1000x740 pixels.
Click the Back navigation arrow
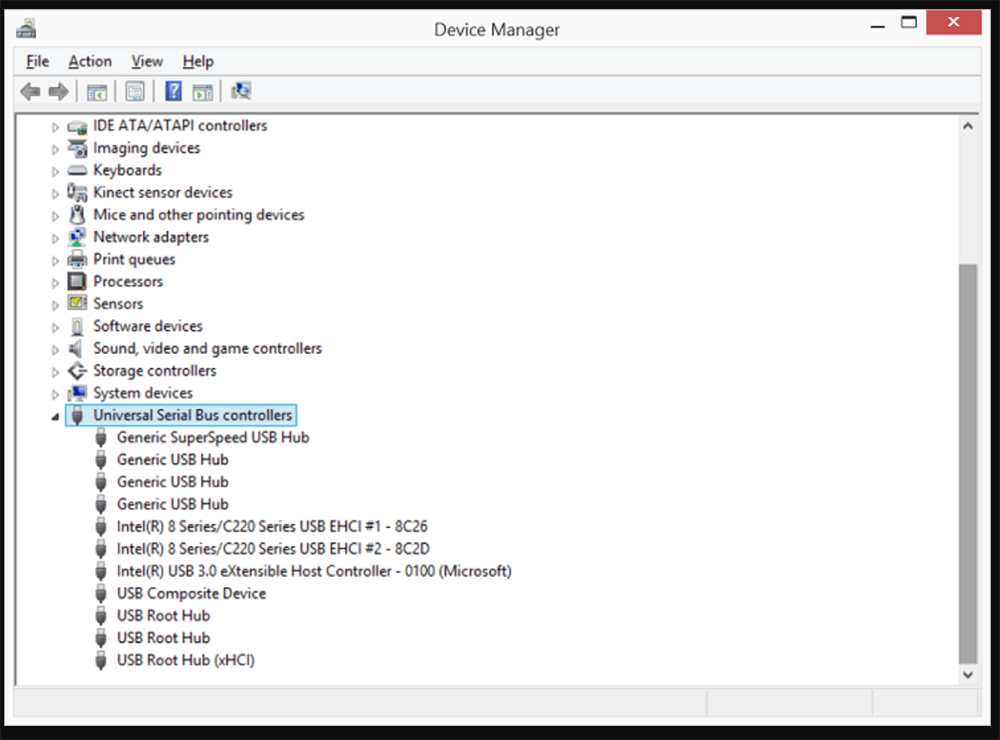[x=29, y=91]
